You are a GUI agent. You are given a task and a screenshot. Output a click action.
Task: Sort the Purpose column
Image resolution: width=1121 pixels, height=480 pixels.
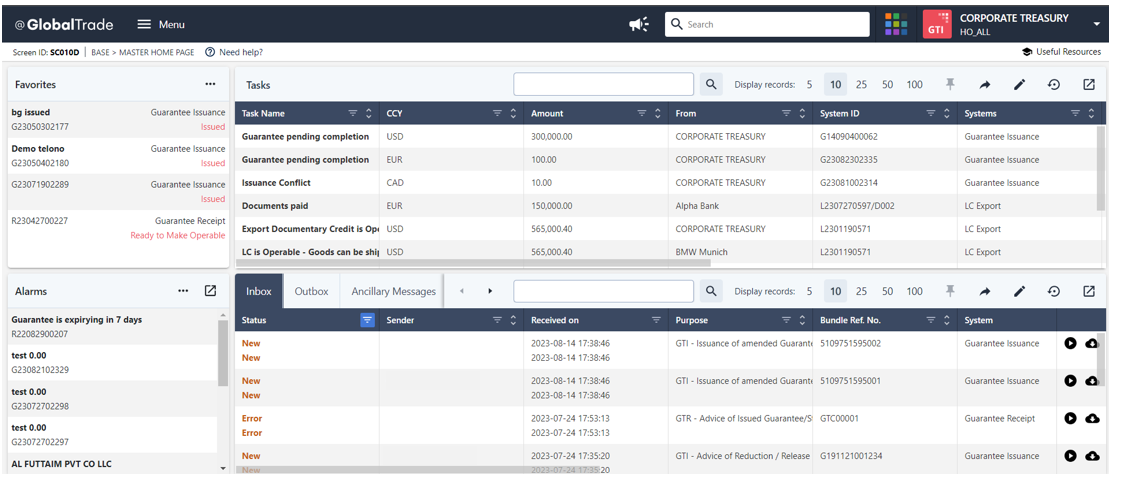802,320
